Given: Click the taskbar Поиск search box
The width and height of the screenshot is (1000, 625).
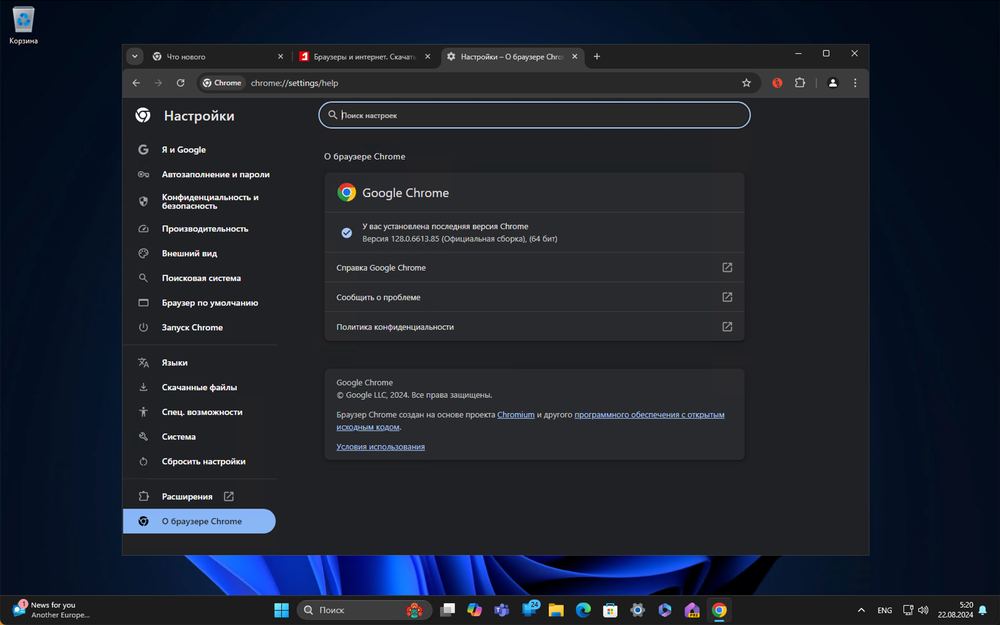Looking at the screenshot, I should click(x=364, y=610).
